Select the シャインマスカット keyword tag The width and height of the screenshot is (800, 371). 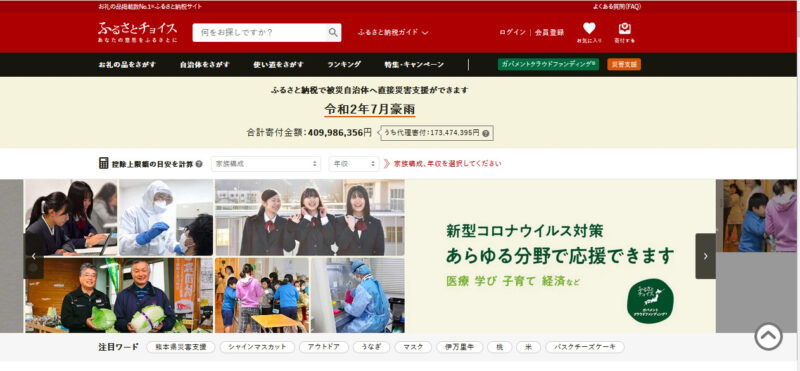(257, 347)
